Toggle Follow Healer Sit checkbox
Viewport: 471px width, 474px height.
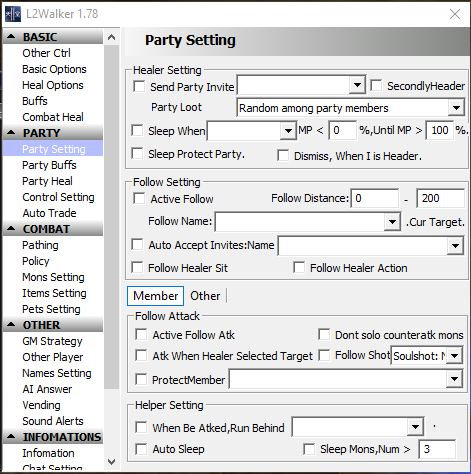tap(137, 267)
